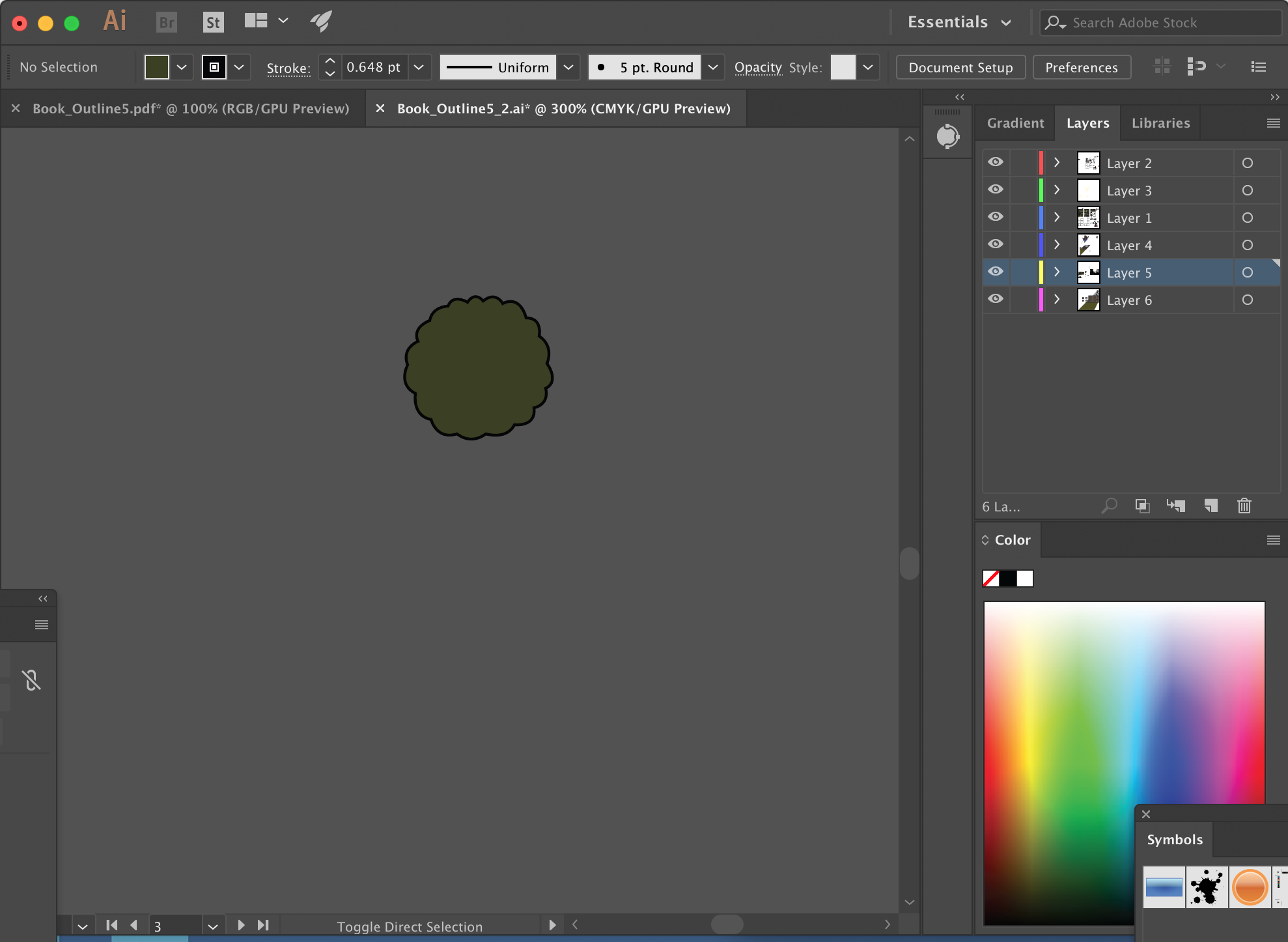Click the GPU Performance rocket icon

[321, 21]
